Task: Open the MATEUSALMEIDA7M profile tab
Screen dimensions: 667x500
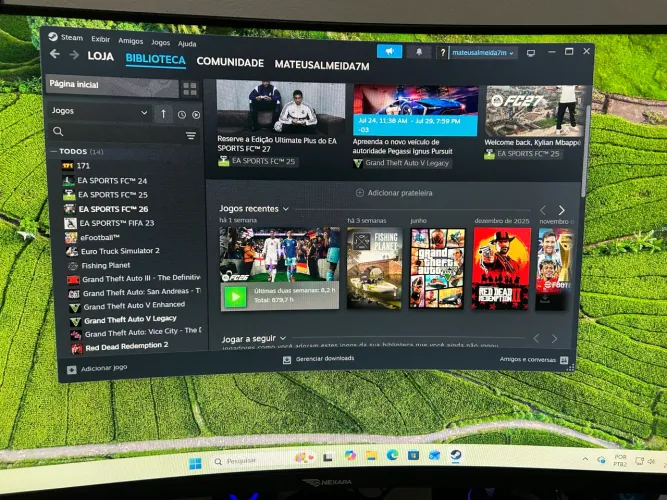Action: pyautogui.click(x=322, y=65)
